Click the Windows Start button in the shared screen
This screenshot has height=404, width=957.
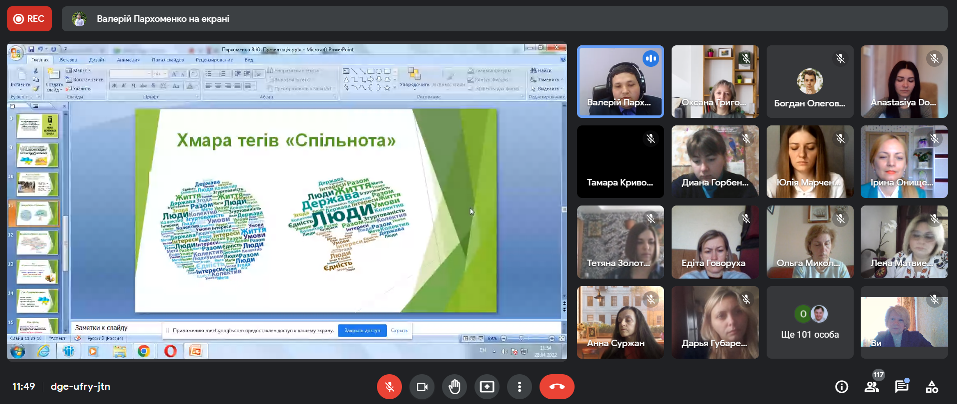pos(15,351)
